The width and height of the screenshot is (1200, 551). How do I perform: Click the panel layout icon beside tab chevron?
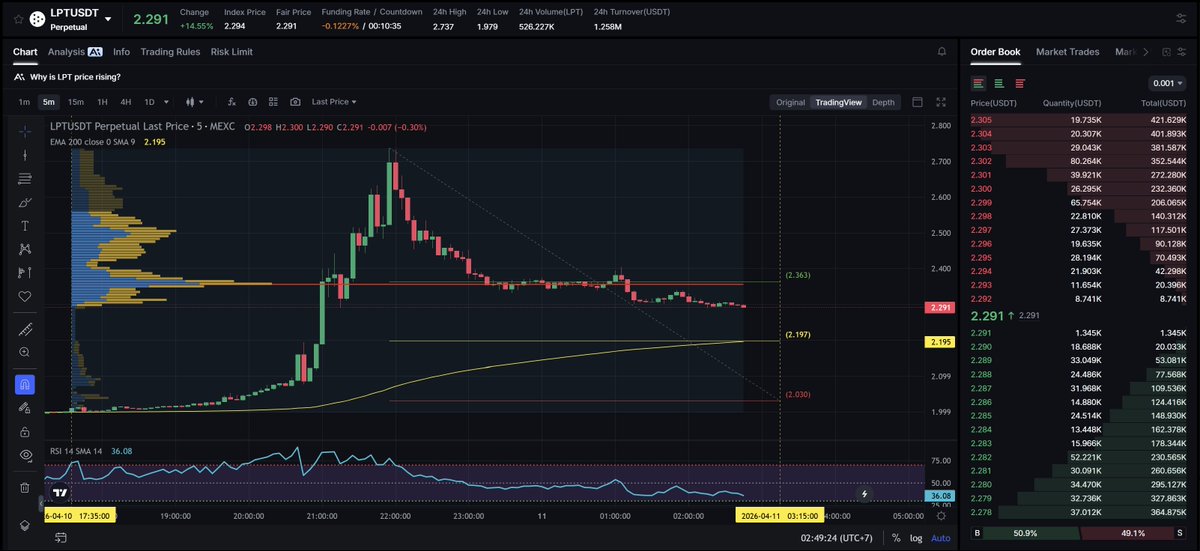point(1167,51)
